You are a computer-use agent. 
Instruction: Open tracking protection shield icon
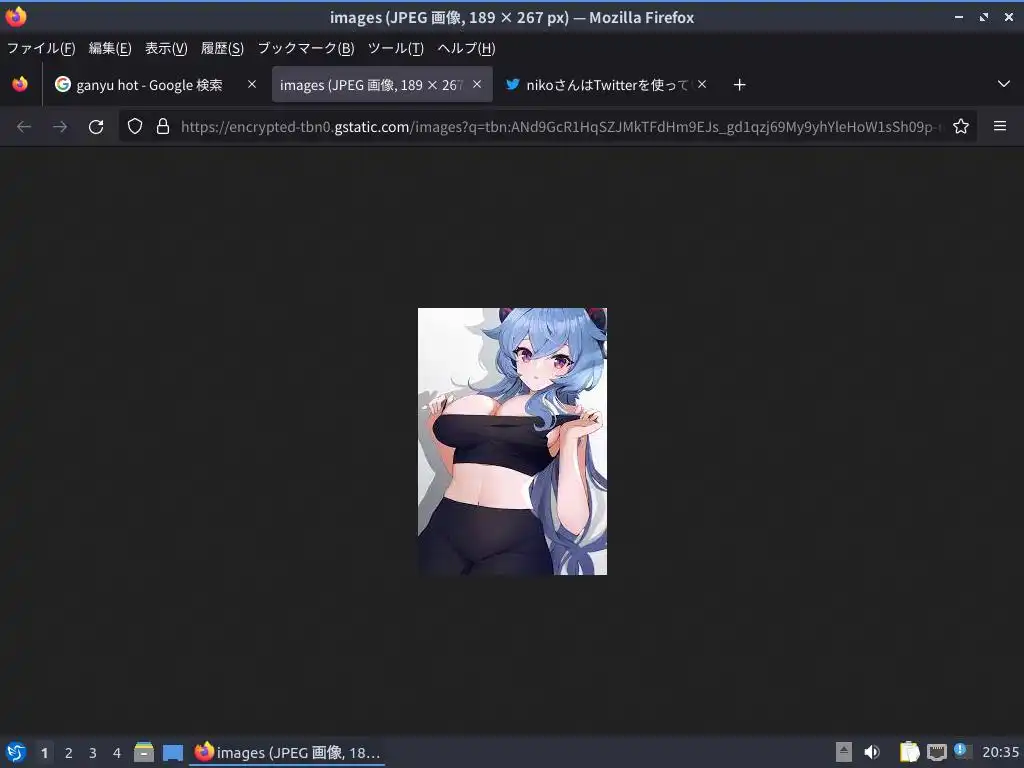[x=135, y=127]
